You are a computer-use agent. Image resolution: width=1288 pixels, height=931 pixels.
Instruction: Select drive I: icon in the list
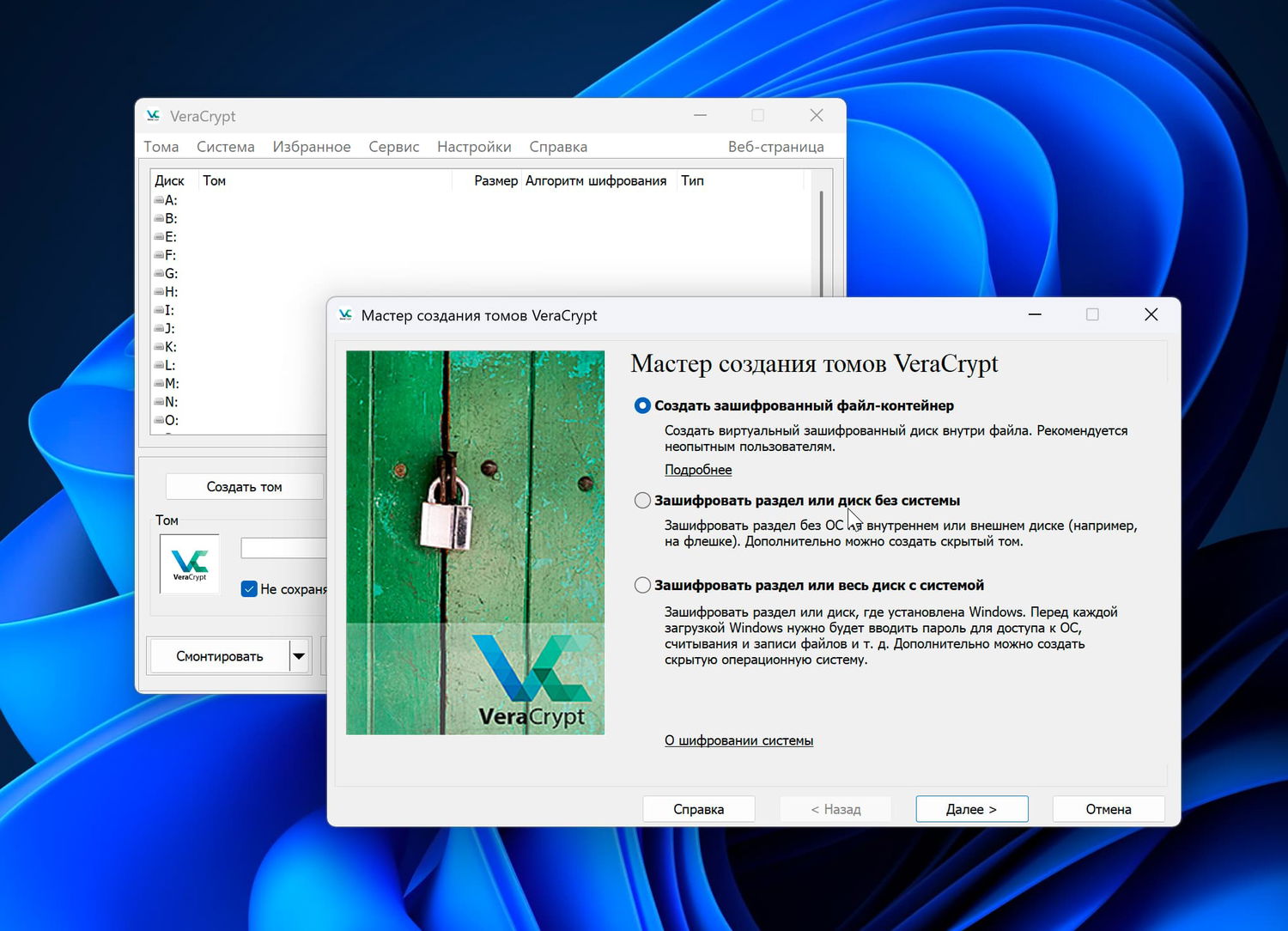pyautogui.click(x=159, y=310)
